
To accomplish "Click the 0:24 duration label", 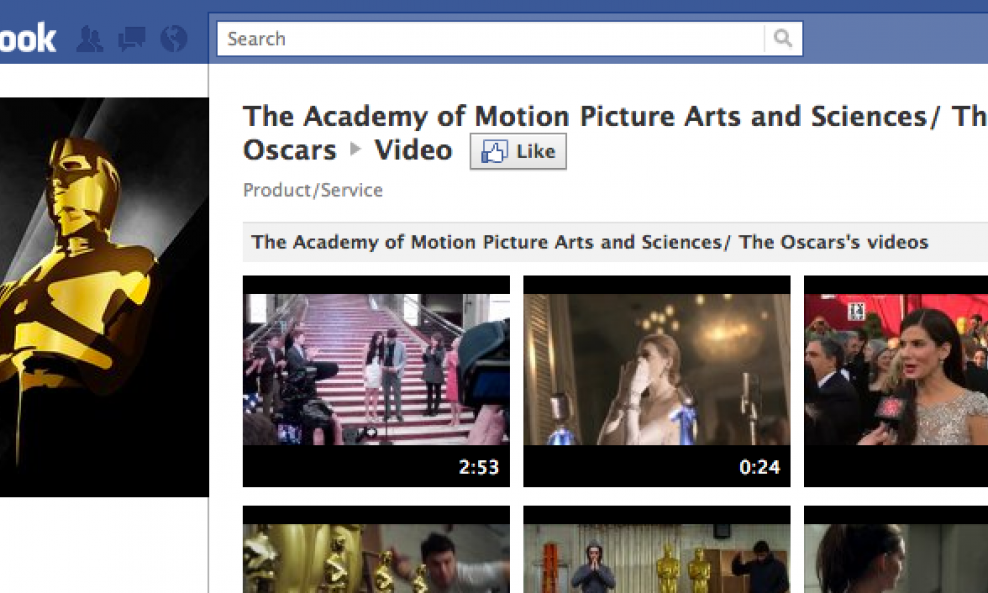I will (x=759, y=467).
